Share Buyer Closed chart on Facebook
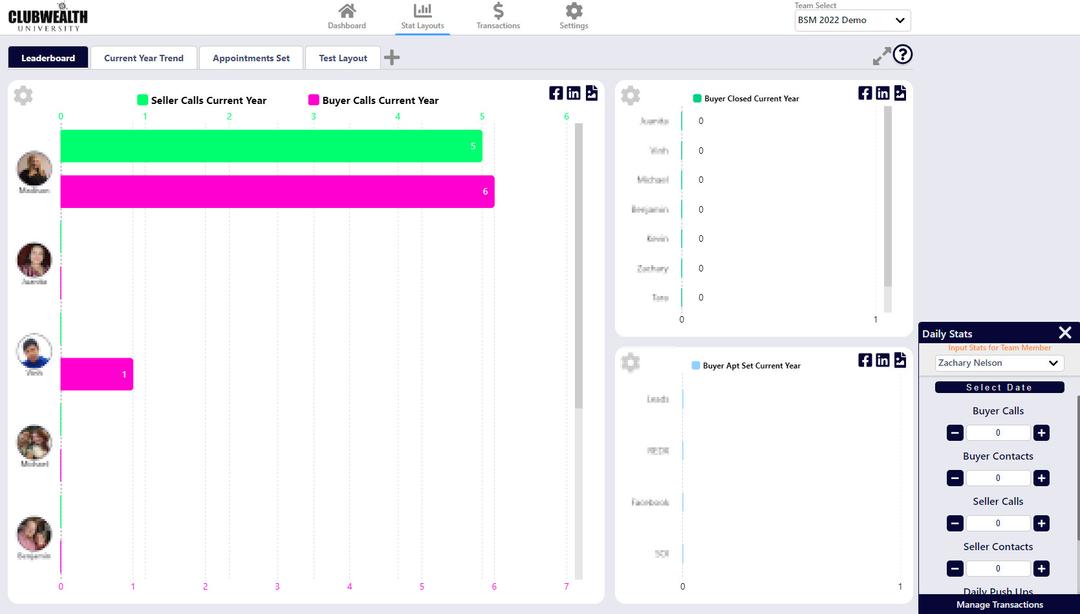 click(x=865, y=93)
